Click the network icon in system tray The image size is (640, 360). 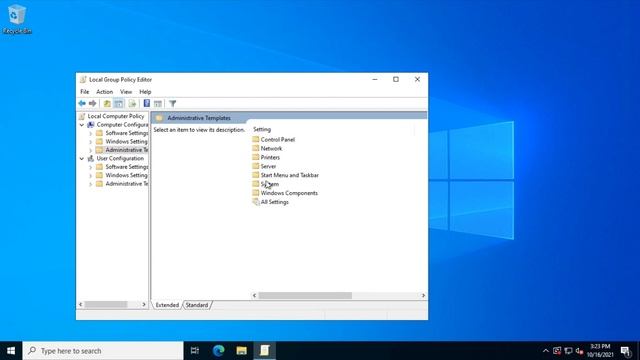pyautogui.click(x=568, y=351)
